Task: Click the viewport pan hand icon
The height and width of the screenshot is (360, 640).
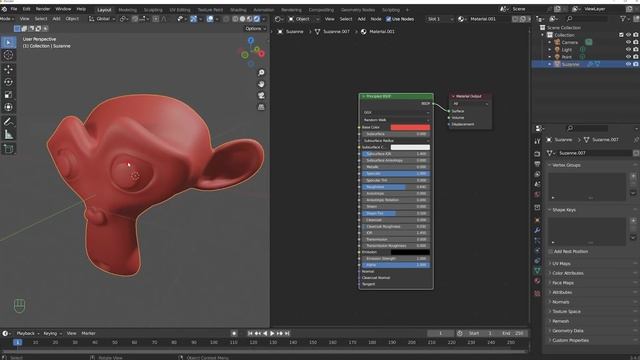Action: tap(261, 84)
